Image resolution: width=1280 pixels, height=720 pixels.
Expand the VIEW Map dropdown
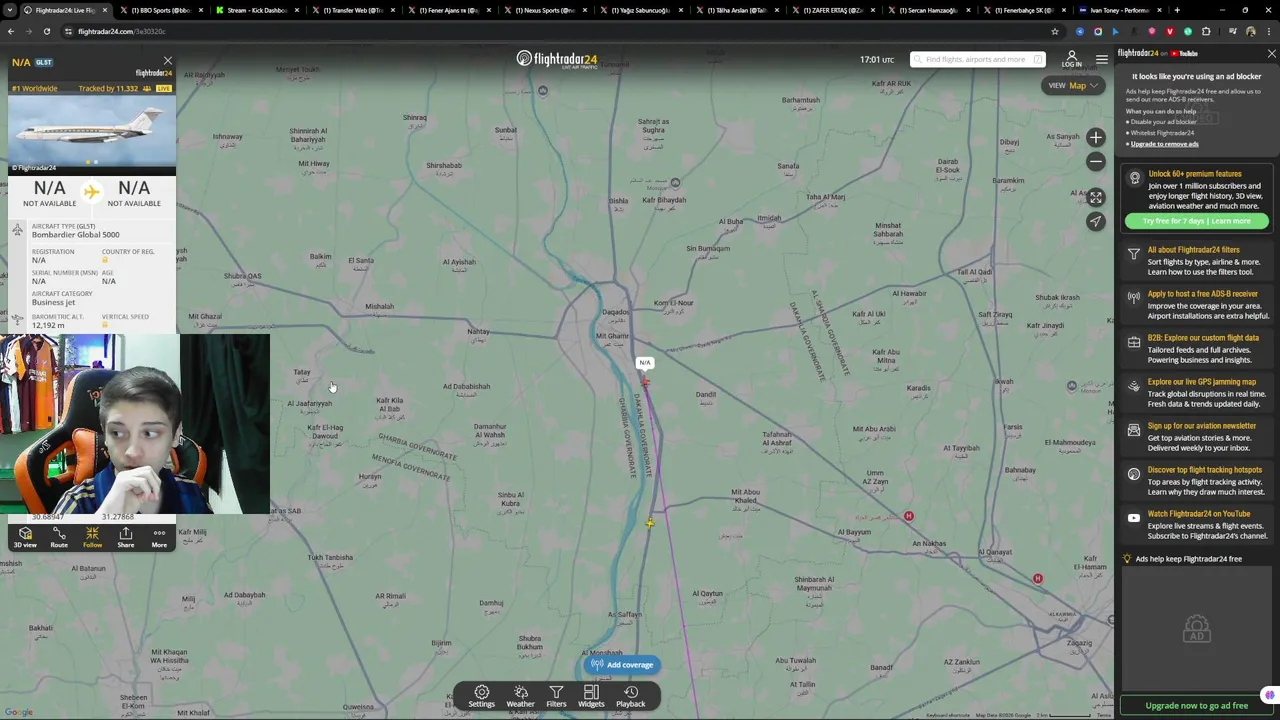[x=1072, y=86]
